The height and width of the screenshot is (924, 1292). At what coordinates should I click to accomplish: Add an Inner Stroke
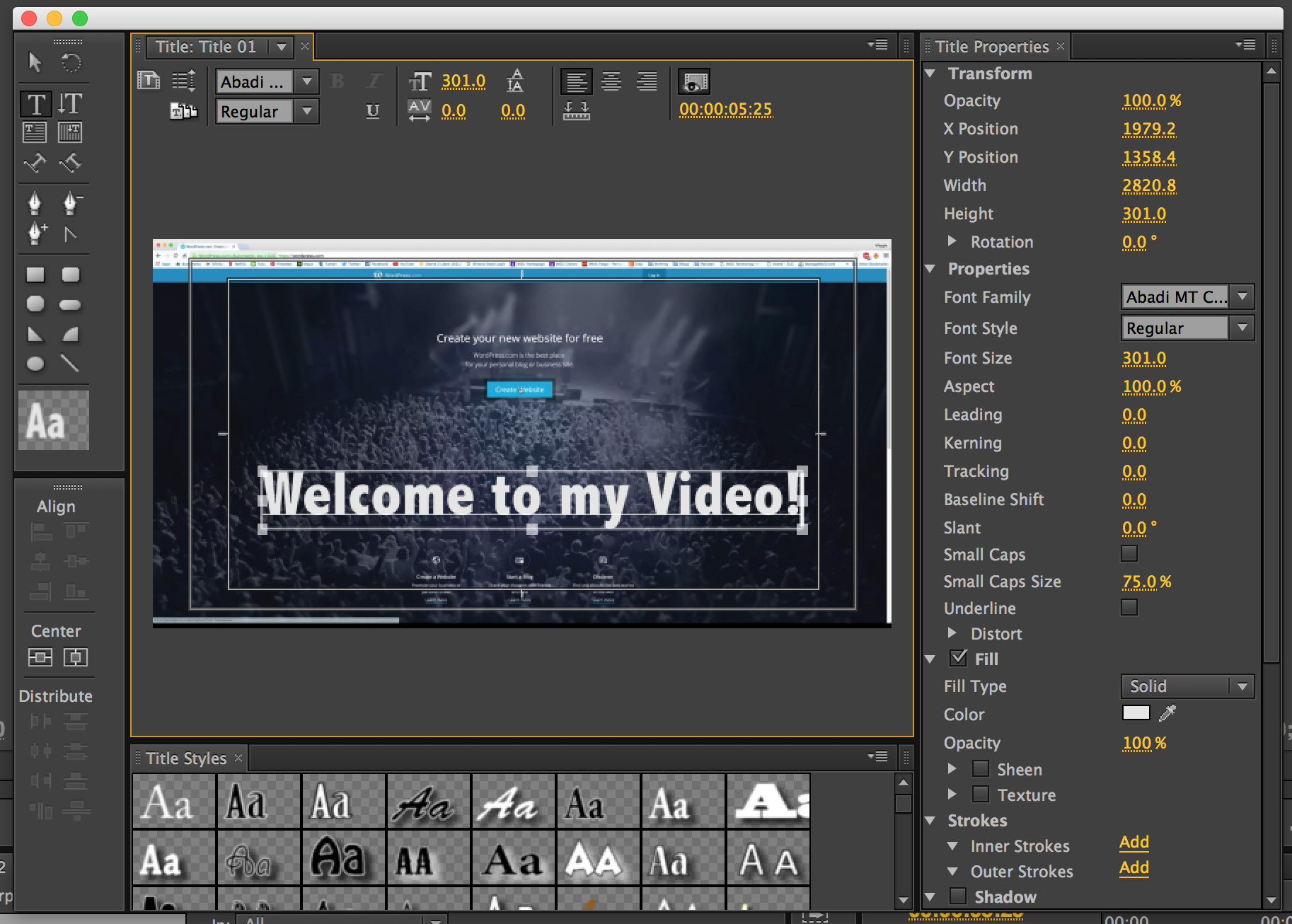1134,842
